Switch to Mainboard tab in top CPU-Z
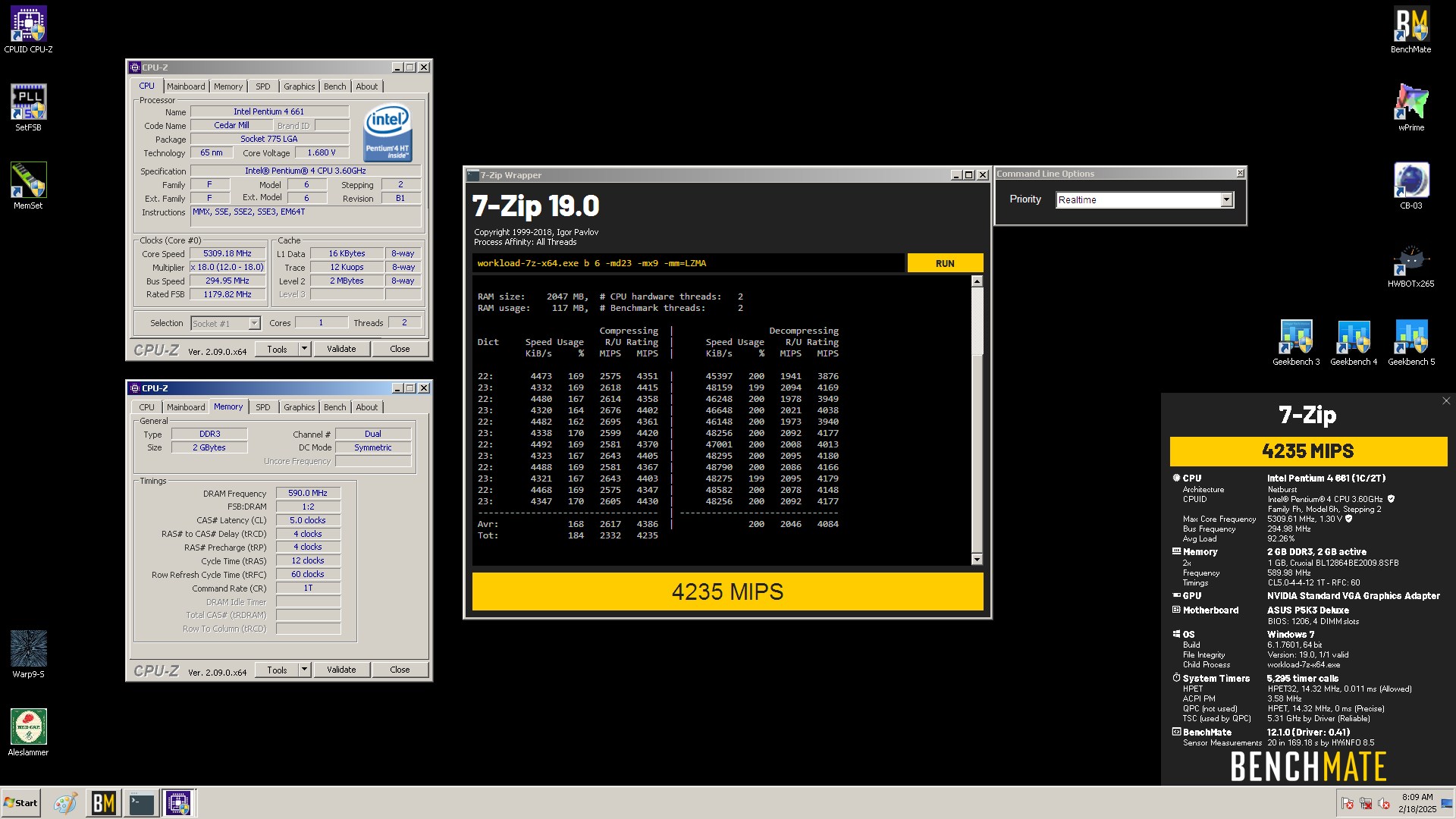Viewport: 1456px width, 819px height. pos(186,86)
